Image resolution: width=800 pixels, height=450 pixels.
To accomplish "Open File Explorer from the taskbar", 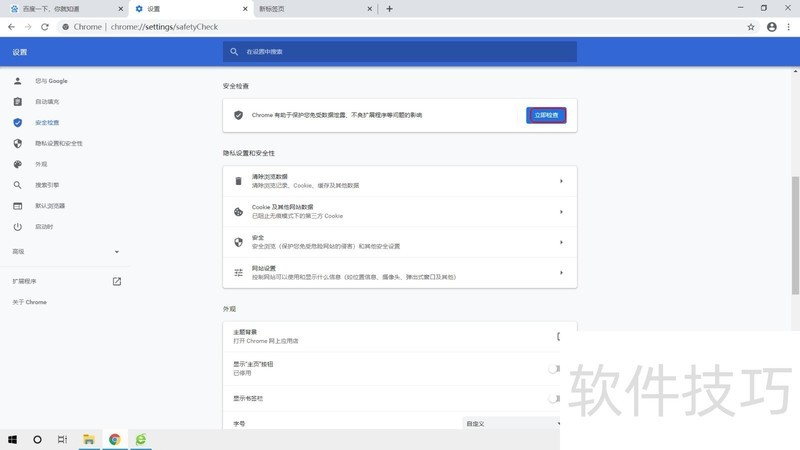I will click(89, 439).
